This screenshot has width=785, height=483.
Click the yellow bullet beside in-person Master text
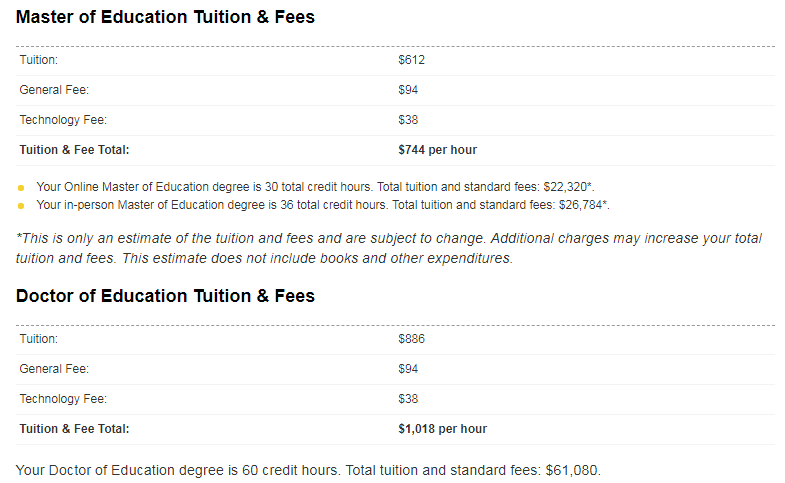point(21,206)
